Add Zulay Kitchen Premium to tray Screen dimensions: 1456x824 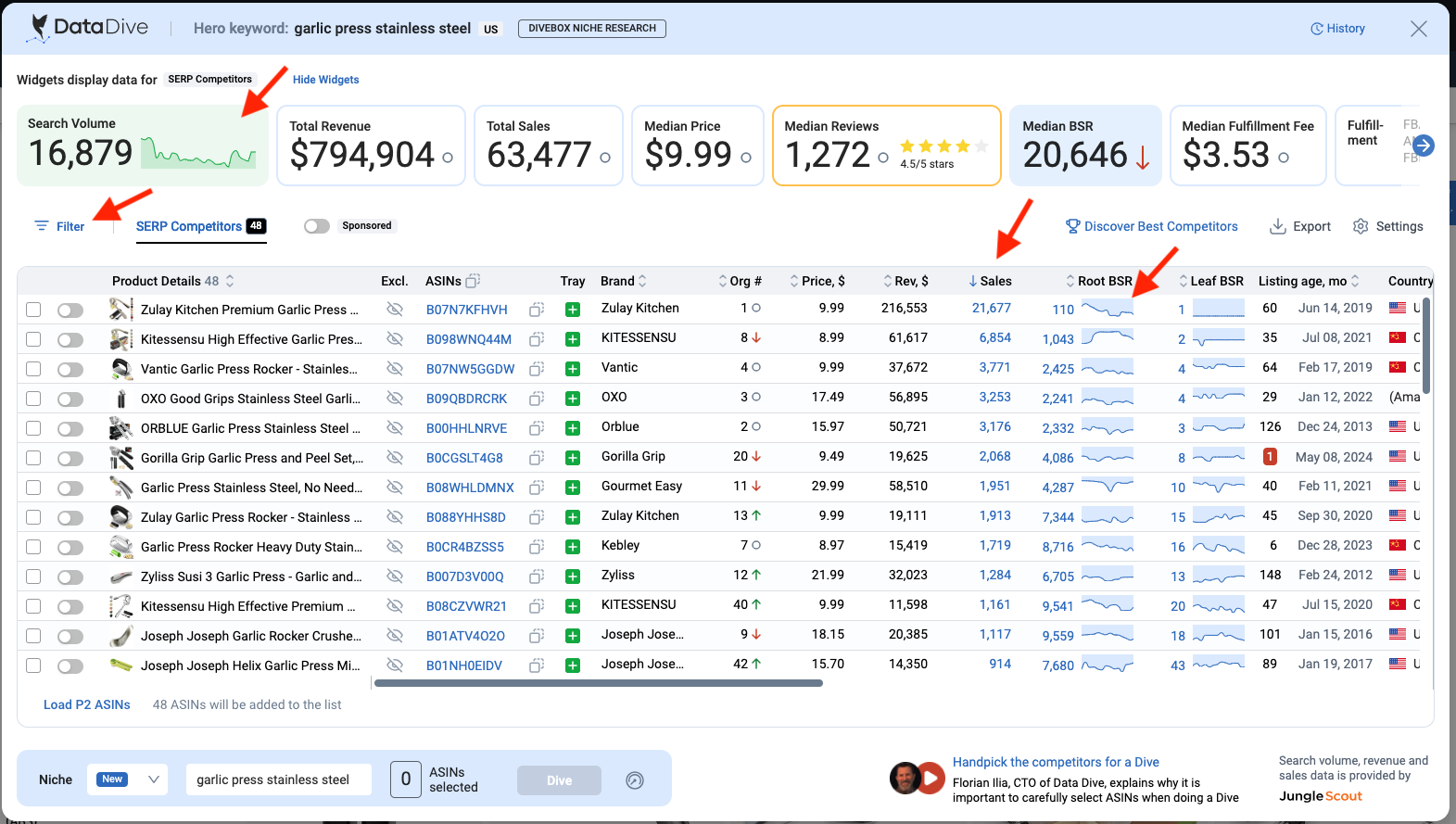click(573, 310)
